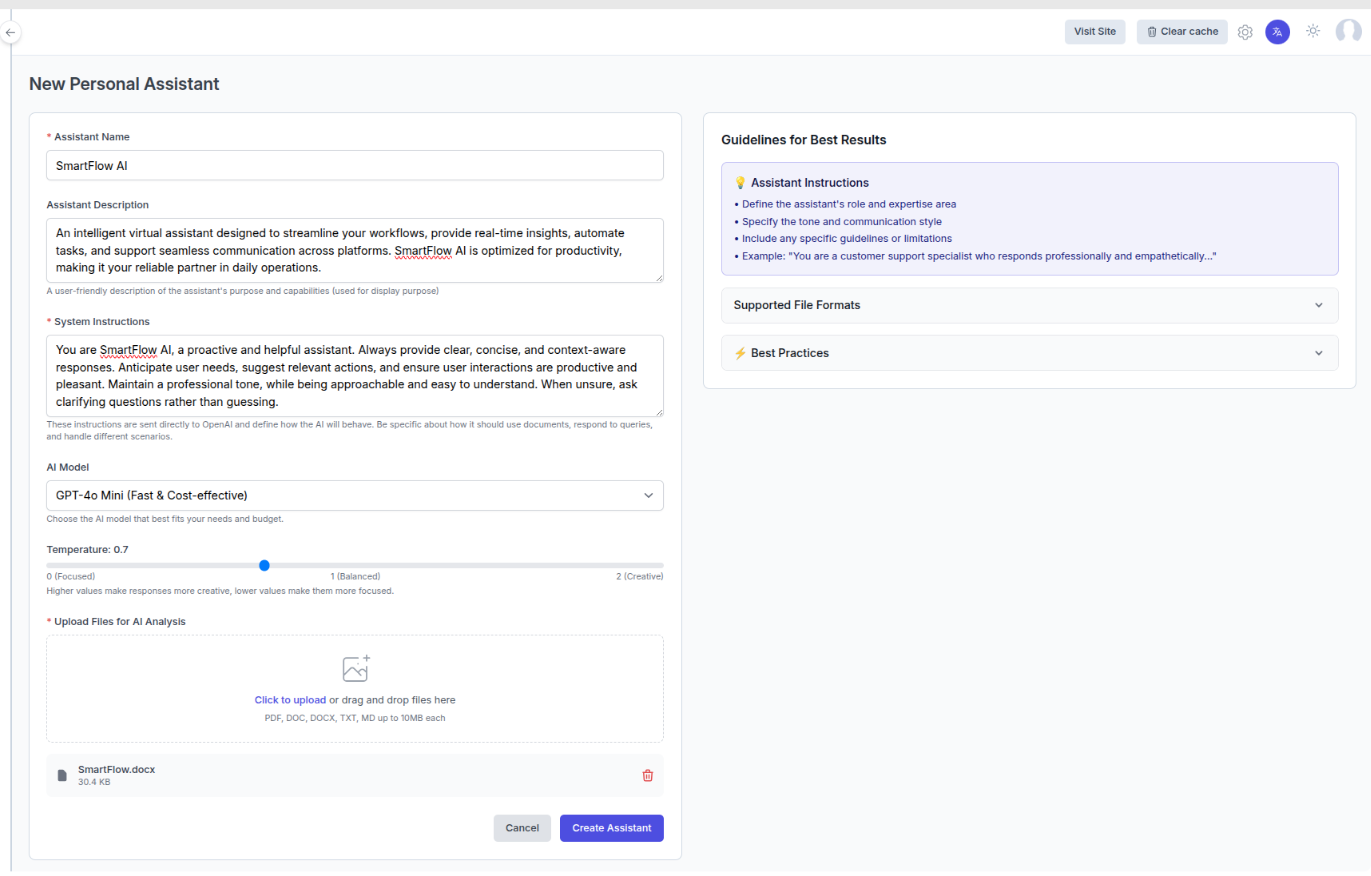
Task: Open the settings gear in the top bar
Action: 1245,31
